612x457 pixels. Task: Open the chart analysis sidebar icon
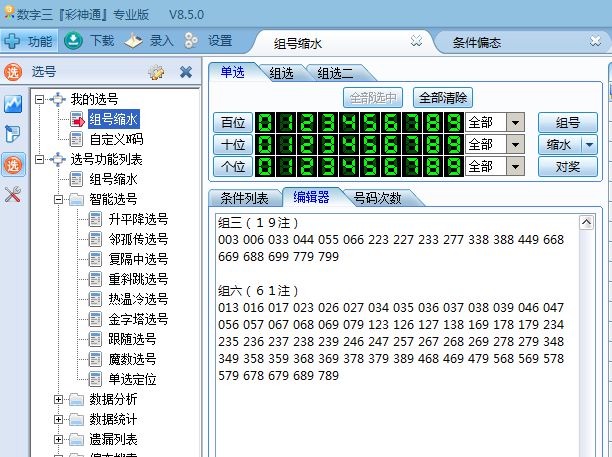tap(13, 104)
